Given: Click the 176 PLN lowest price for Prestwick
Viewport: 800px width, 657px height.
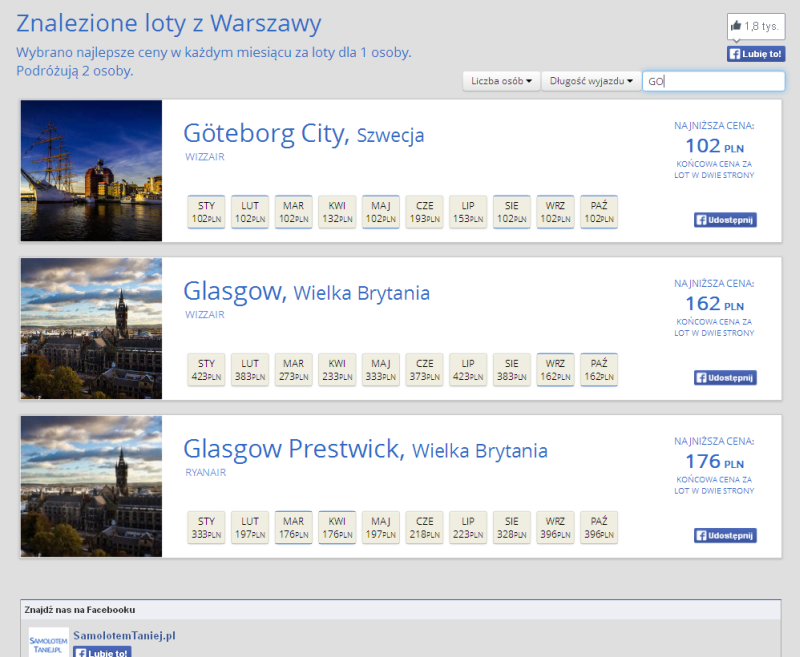Looking at the screenshot, I should point(714,462).
